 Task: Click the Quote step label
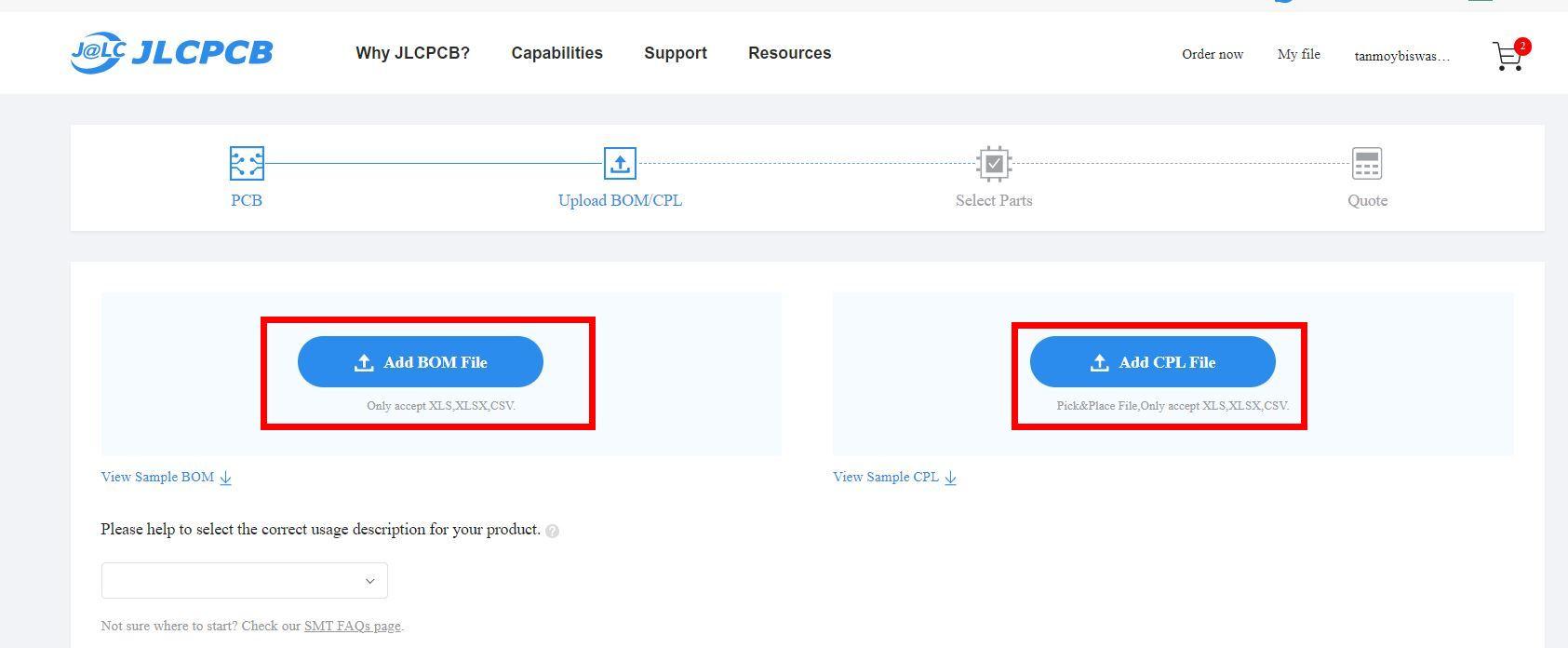(1367, 200)
